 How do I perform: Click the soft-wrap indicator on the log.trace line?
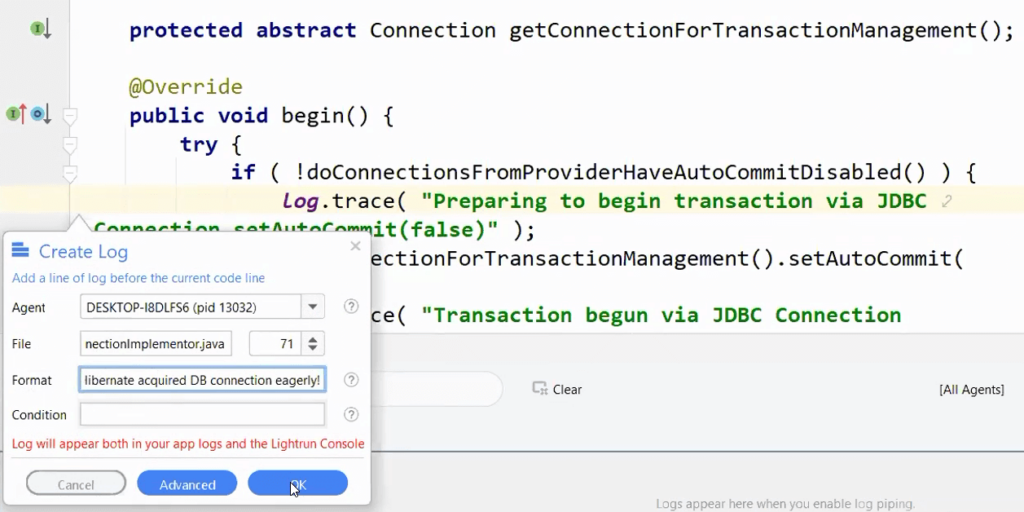[x=946, y=202]
